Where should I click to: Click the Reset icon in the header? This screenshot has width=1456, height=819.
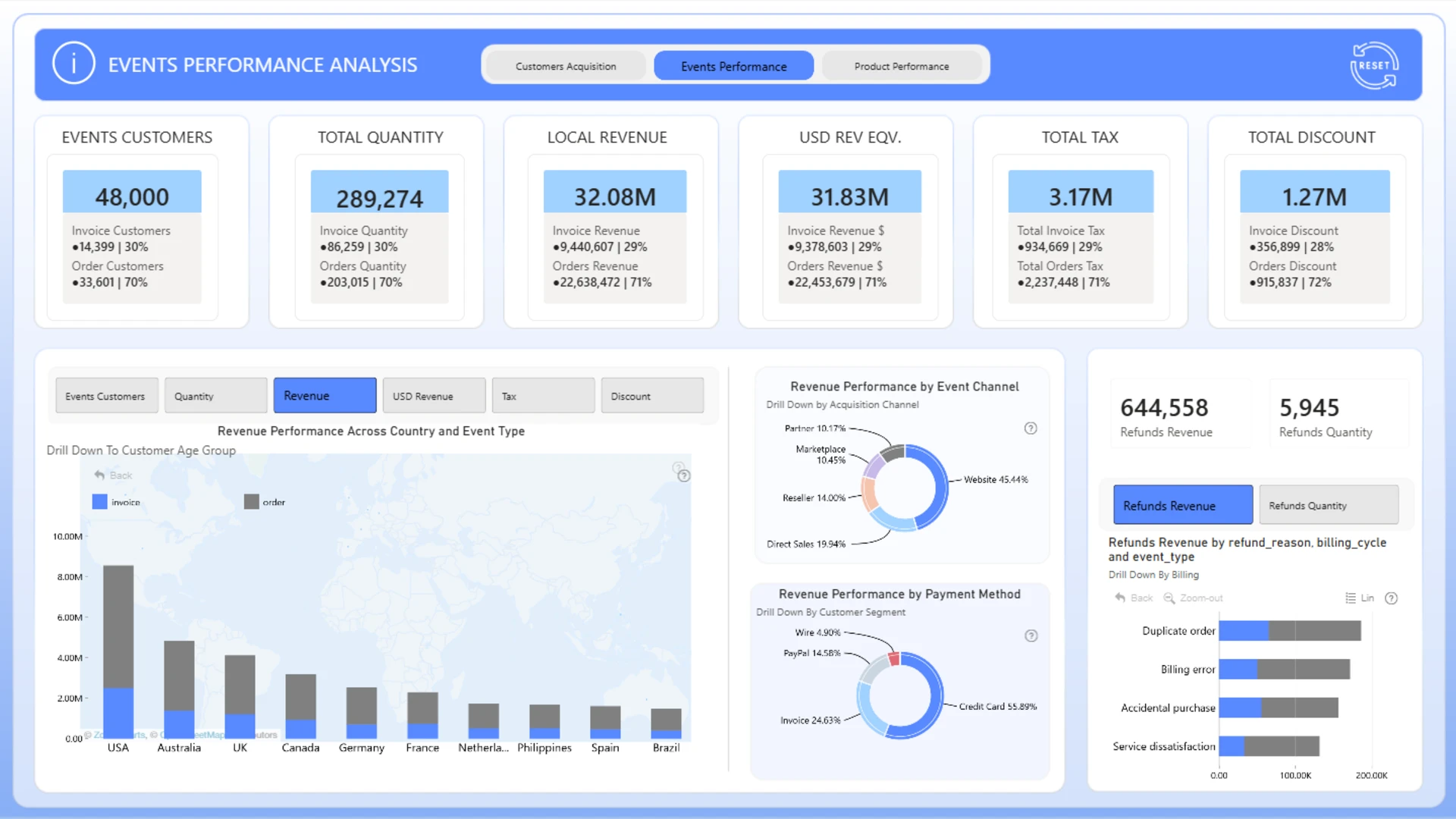point(1374,65)
